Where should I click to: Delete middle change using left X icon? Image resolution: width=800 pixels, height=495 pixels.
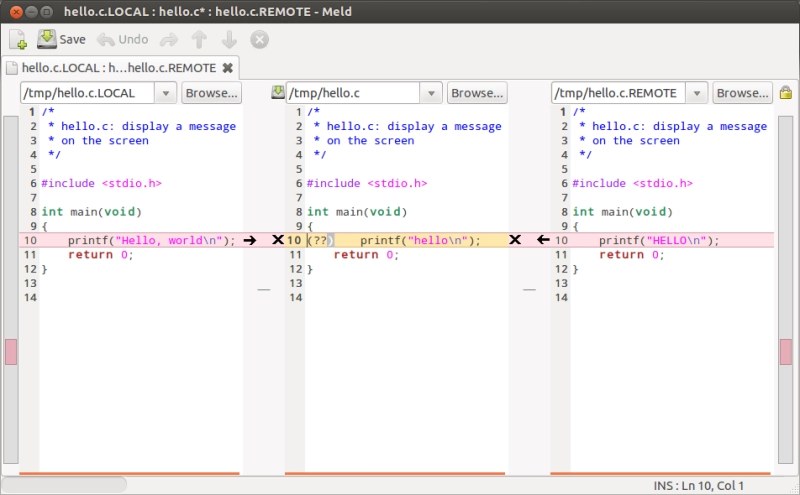278,240
